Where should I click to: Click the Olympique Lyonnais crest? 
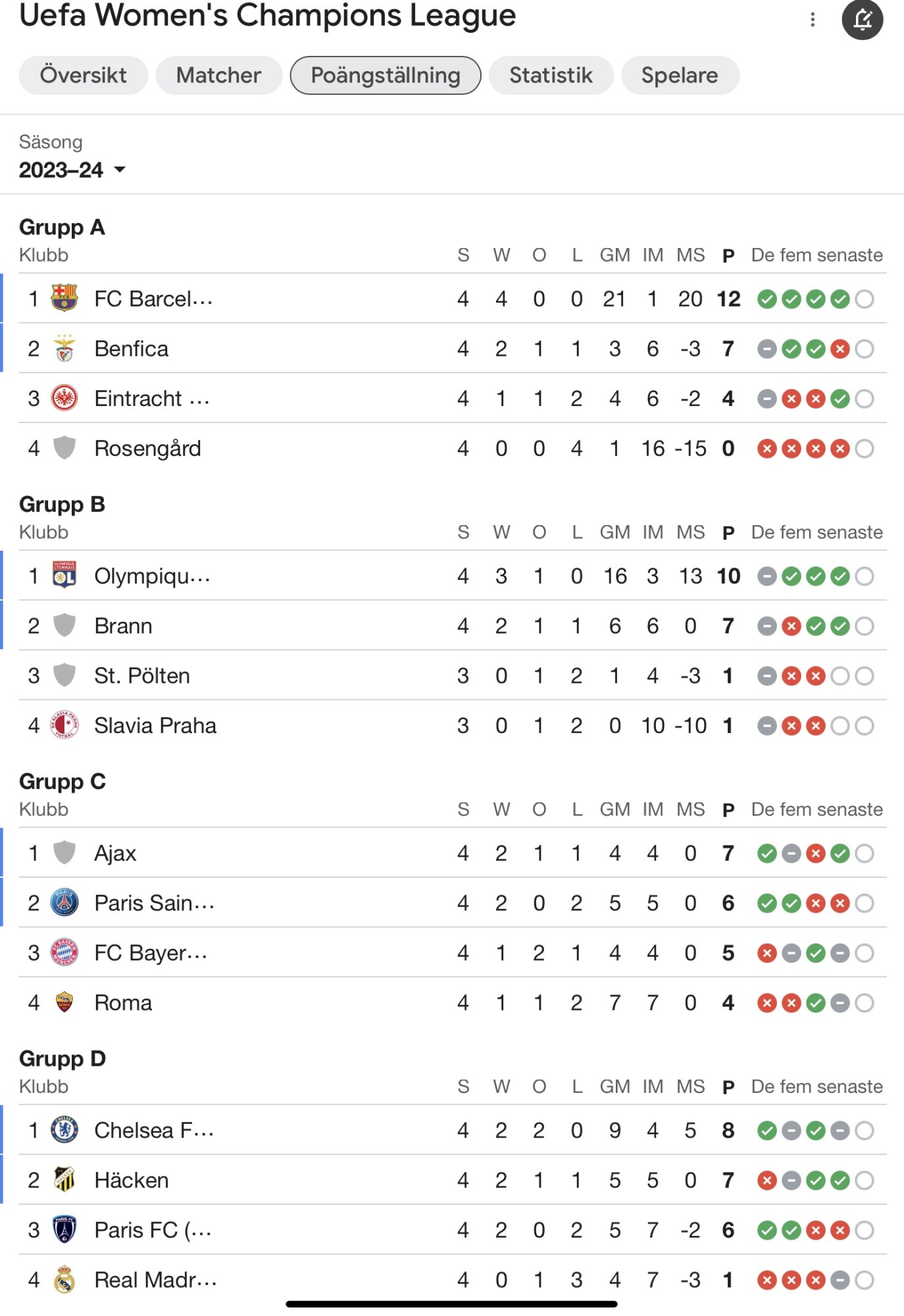(x=64, y=576)
